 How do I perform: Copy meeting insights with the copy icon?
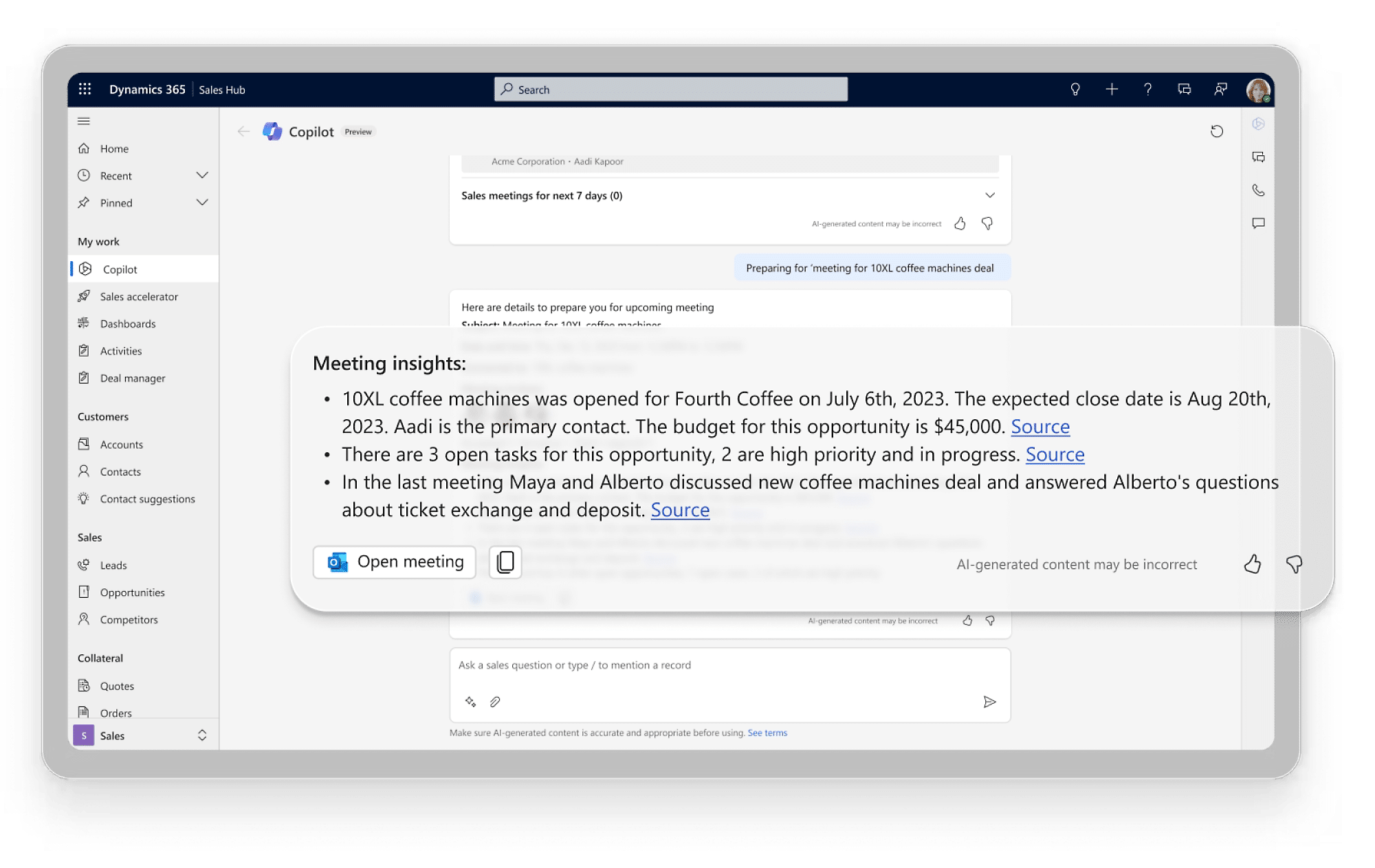pyautogui.click(x=505, y=562)
